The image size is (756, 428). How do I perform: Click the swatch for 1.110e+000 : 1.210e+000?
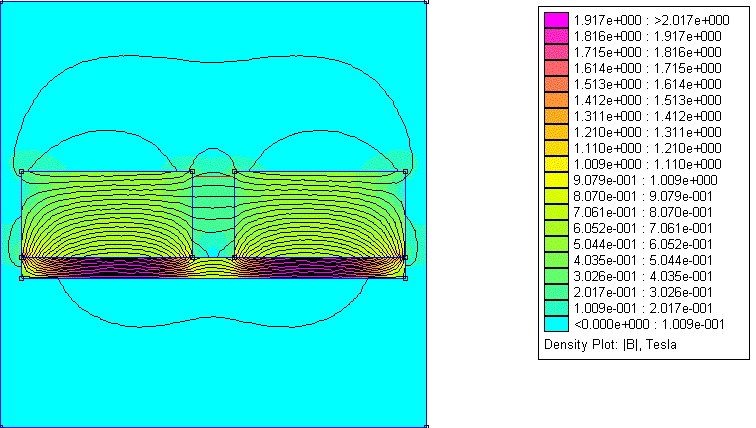click(x=556, y=148)
